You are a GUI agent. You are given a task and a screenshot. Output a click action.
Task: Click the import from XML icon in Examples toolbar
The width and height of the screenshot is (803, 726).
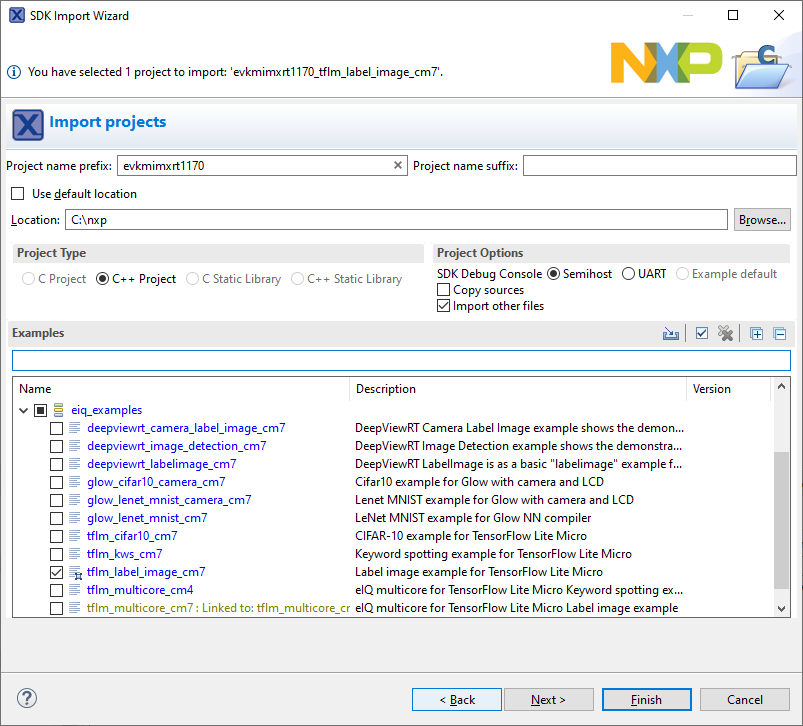pos(671,334)
